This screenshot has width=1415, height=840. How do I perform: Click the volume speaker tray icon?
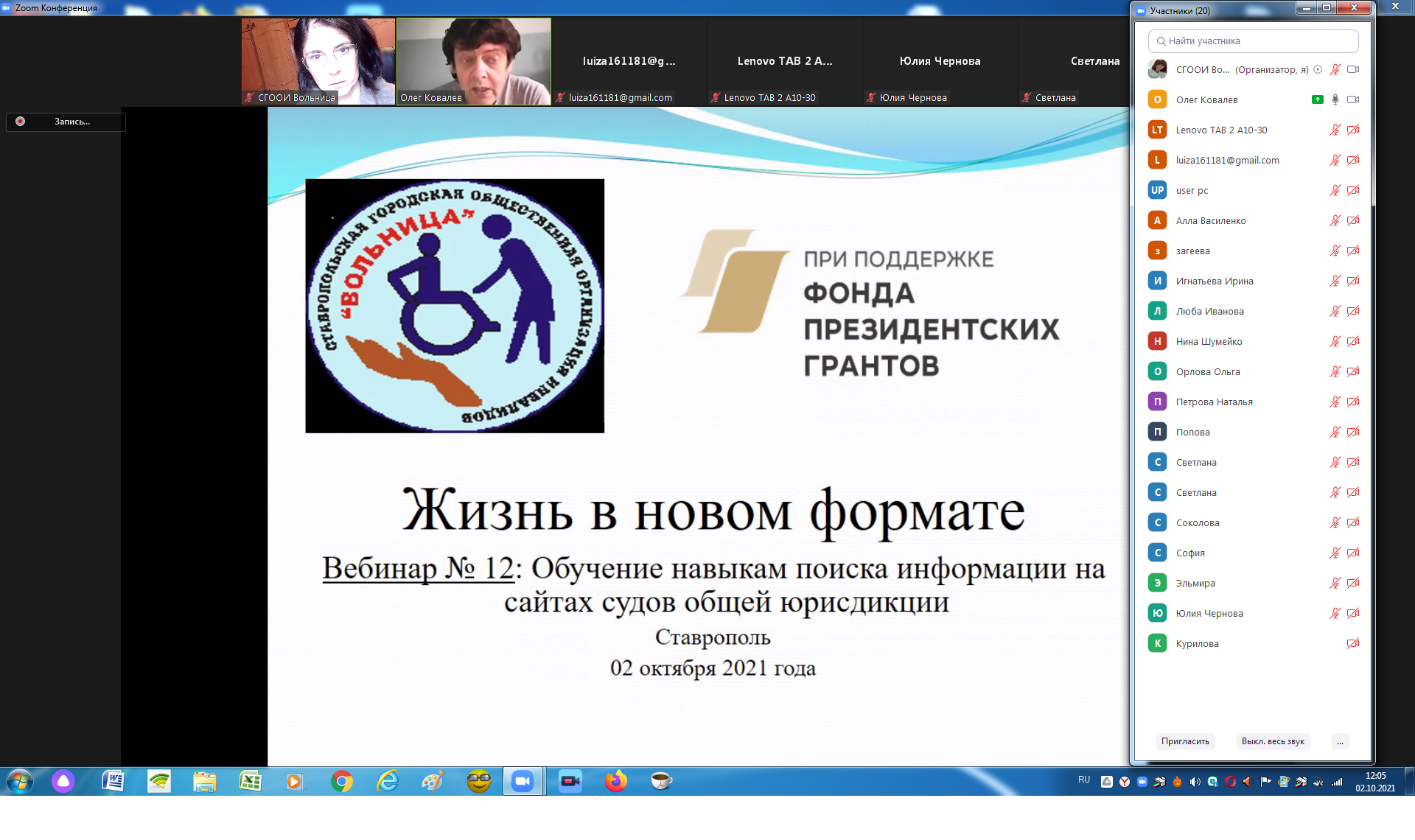pyautogui.click(x=1195, y=782)
